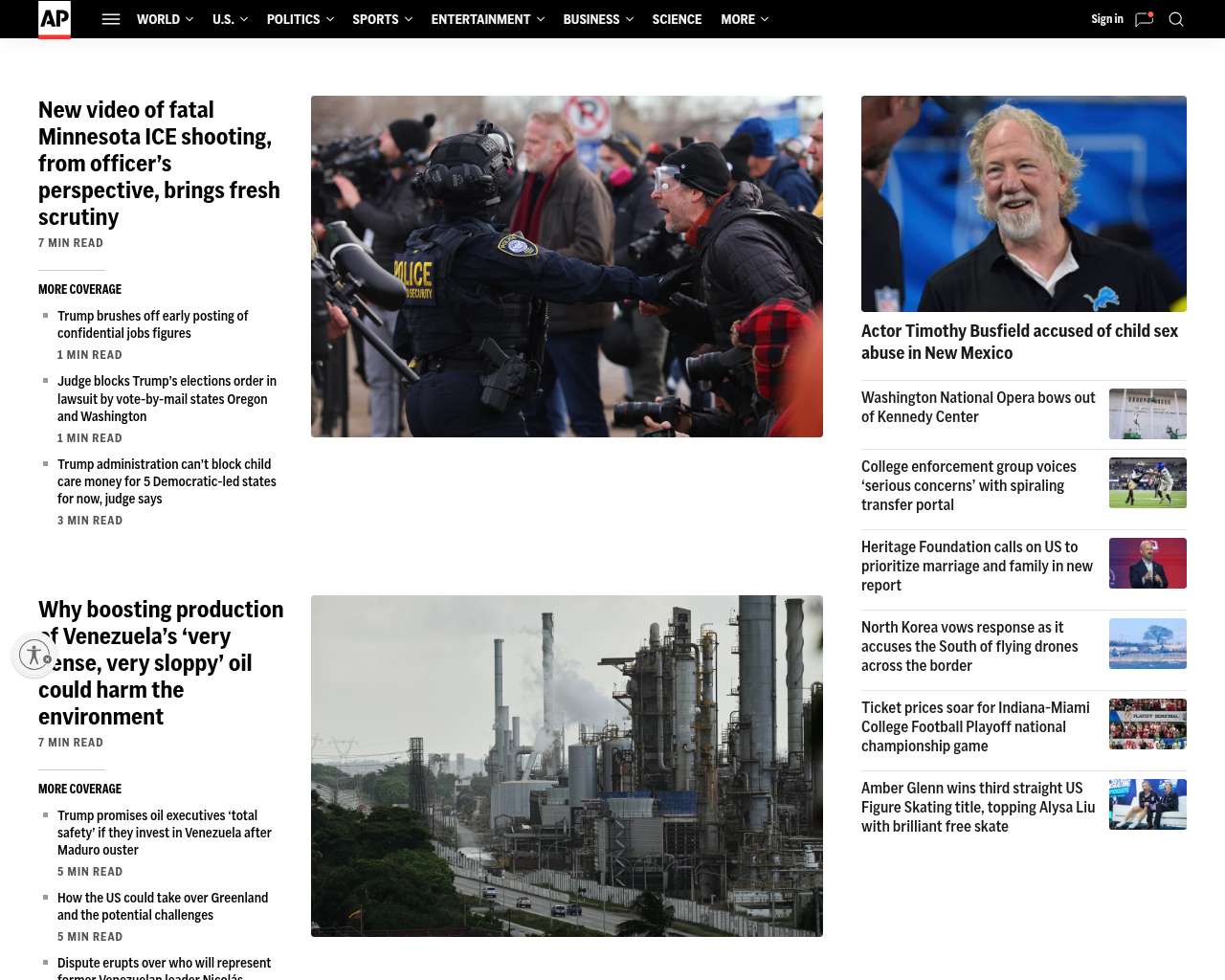1225x980 pixels.
Task: Click the police officer protest photo
Action: [567, 266]
